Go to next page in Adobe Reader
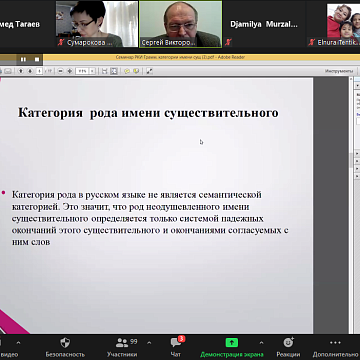 (x=30, y=71)
